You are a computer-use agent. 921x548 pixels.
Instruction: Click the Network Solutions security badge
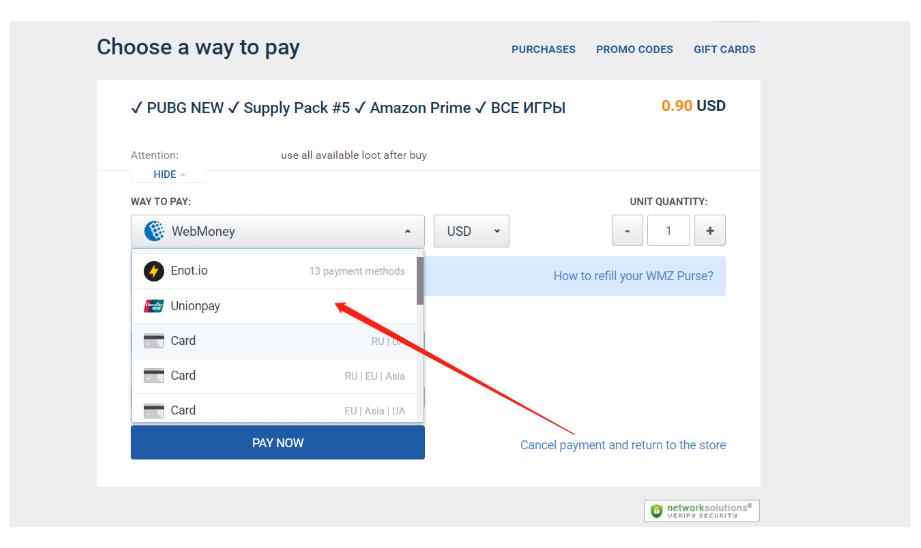tap(702, 510)
